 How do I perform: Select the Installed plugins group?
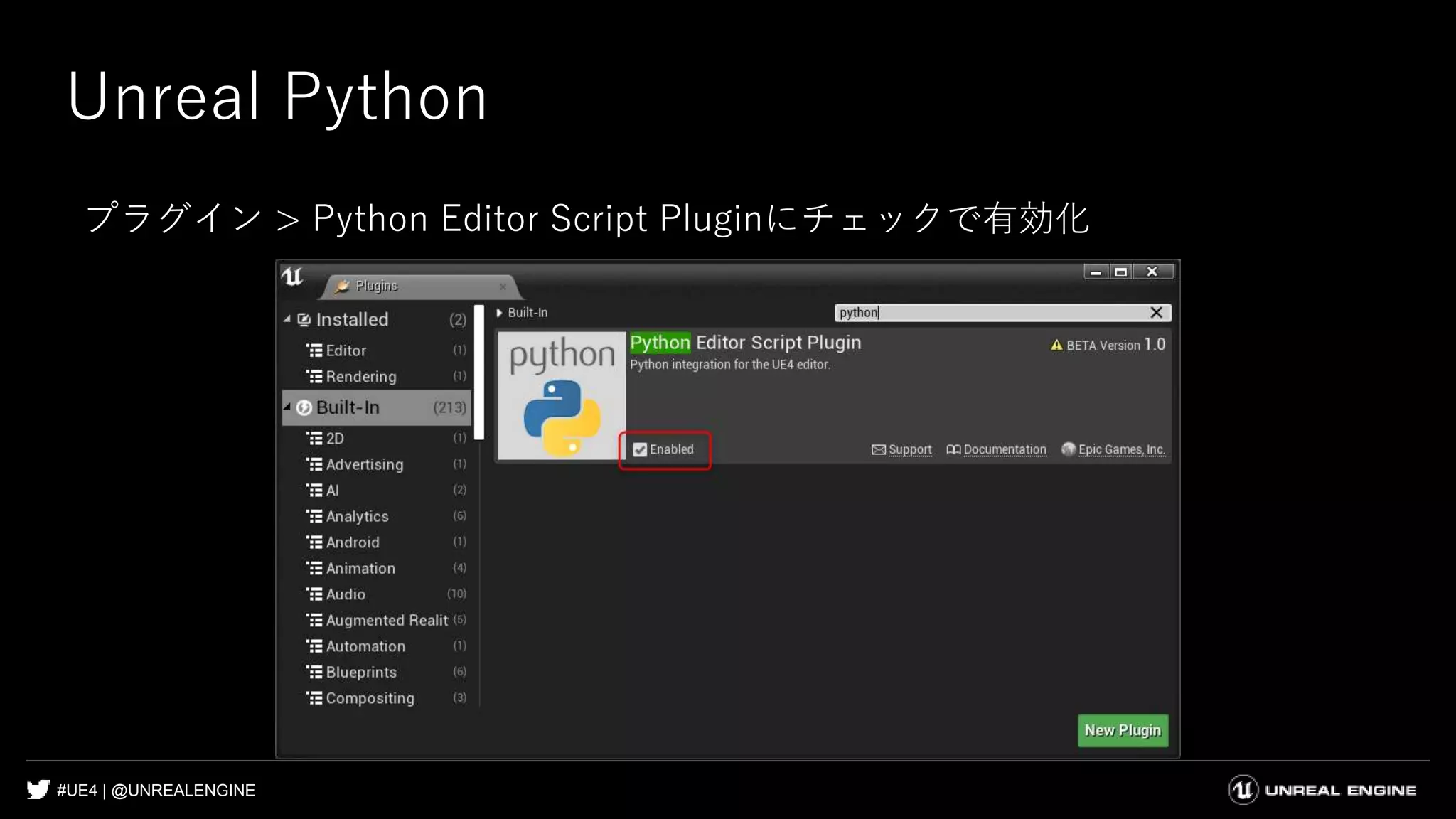pos(376,320)
